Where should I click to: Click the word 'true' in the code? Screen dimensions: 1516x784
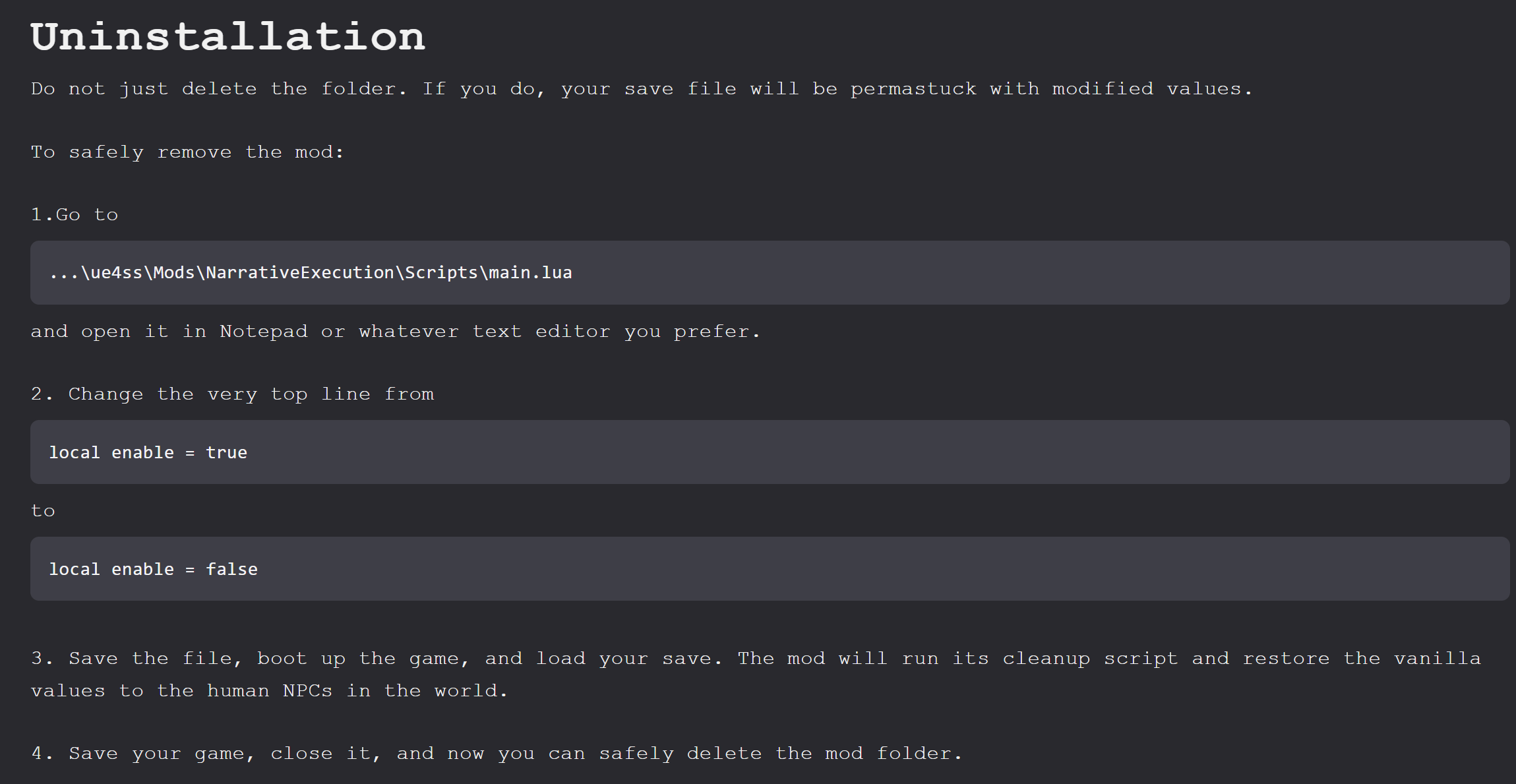point(226,452)
